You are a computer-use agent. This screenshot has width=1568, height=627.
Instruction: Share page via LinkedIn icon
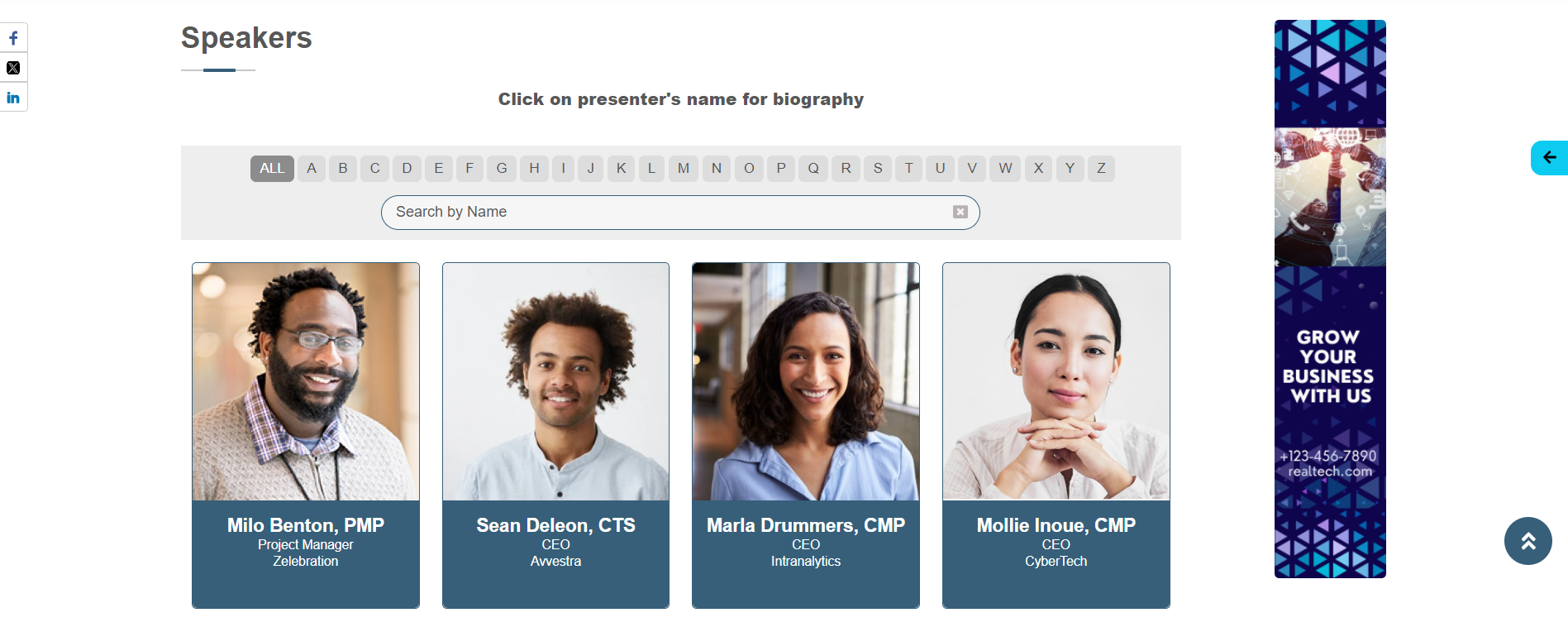point(13,98)
